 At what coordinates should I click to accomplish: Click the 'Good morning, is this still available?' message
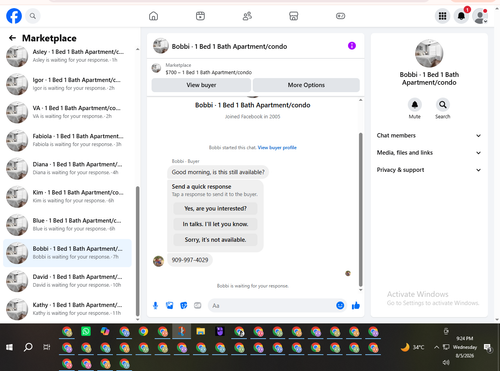[218, 172]
